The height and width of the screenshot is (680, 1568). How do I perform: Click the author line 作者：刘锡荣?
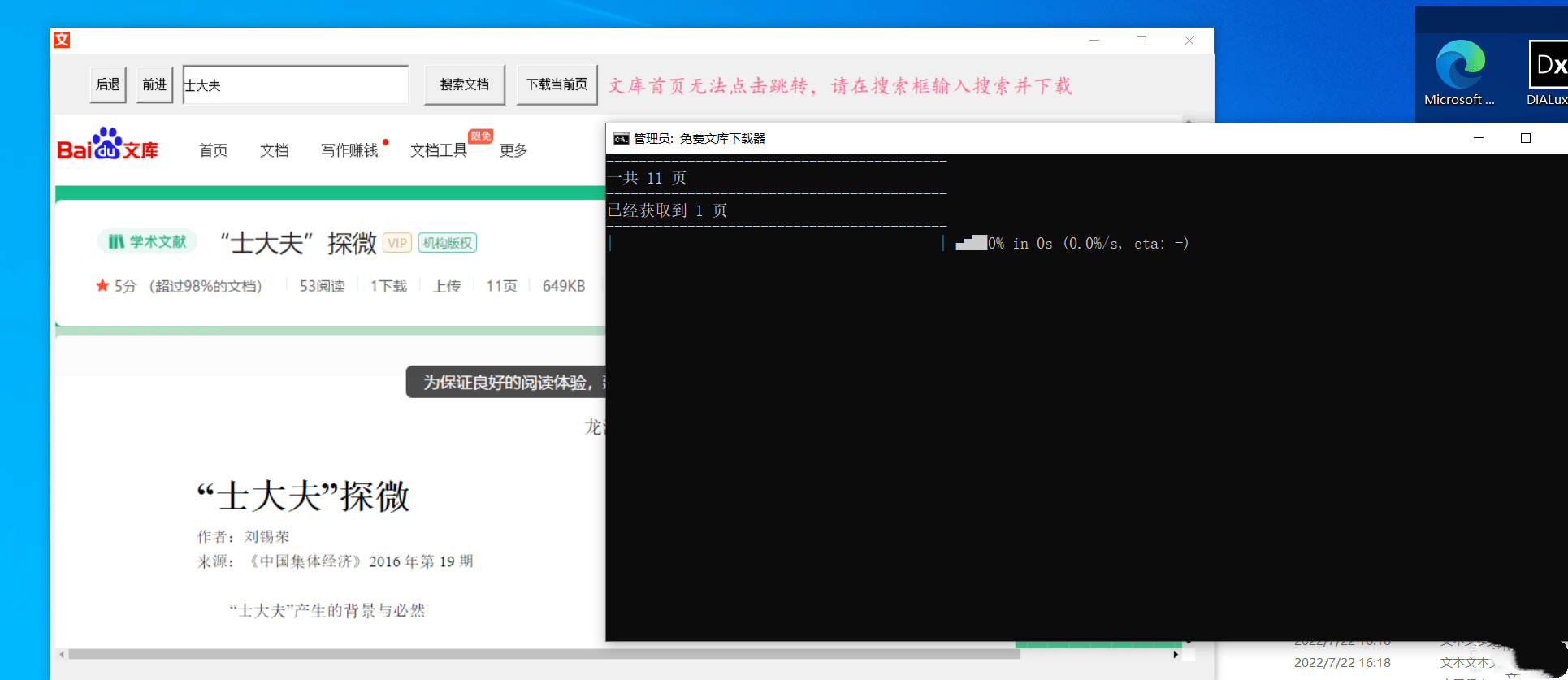click(243, 536)
